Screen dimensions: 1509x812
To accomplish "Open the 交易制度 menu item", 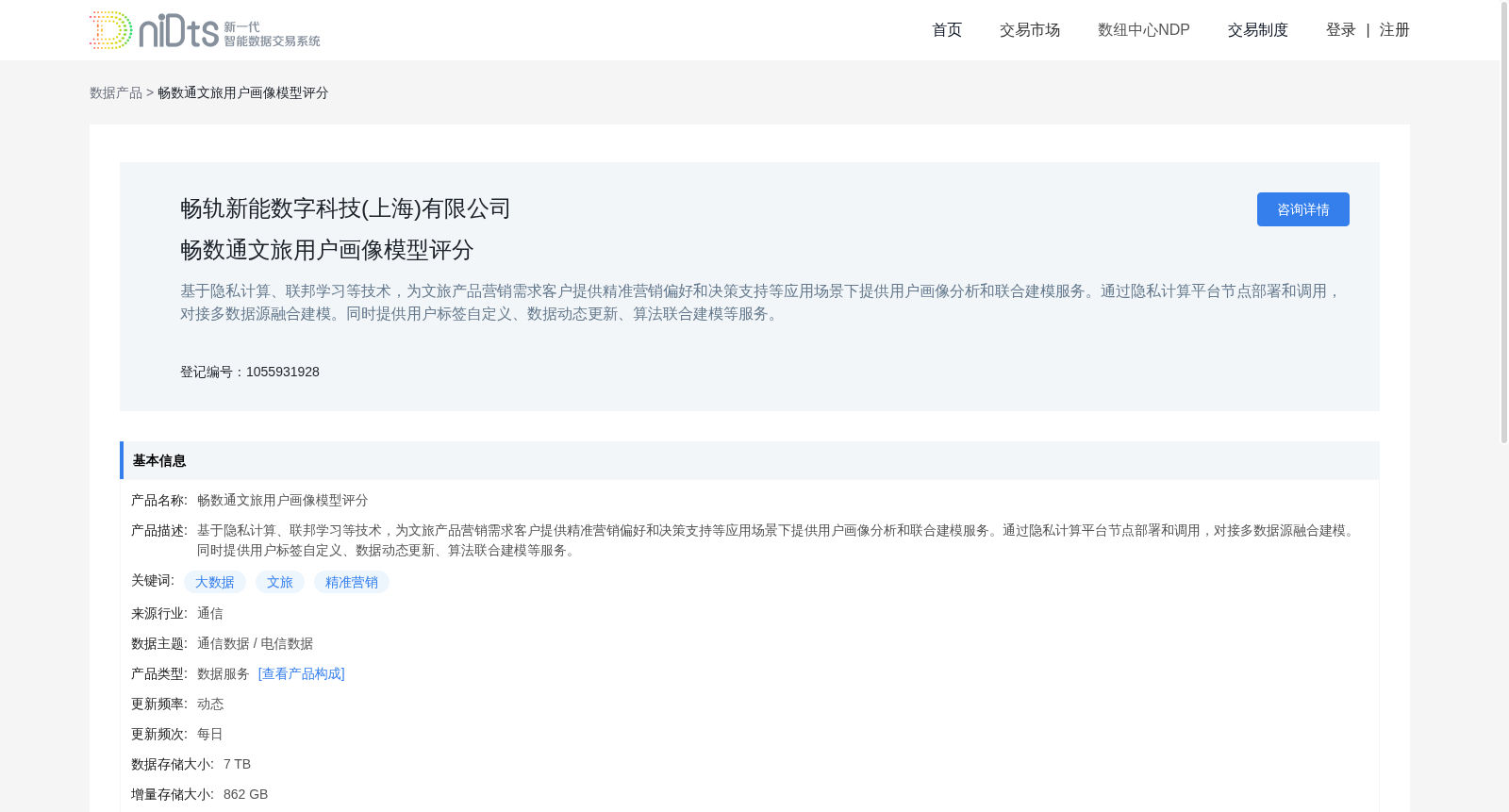I will coord(1258,30).
